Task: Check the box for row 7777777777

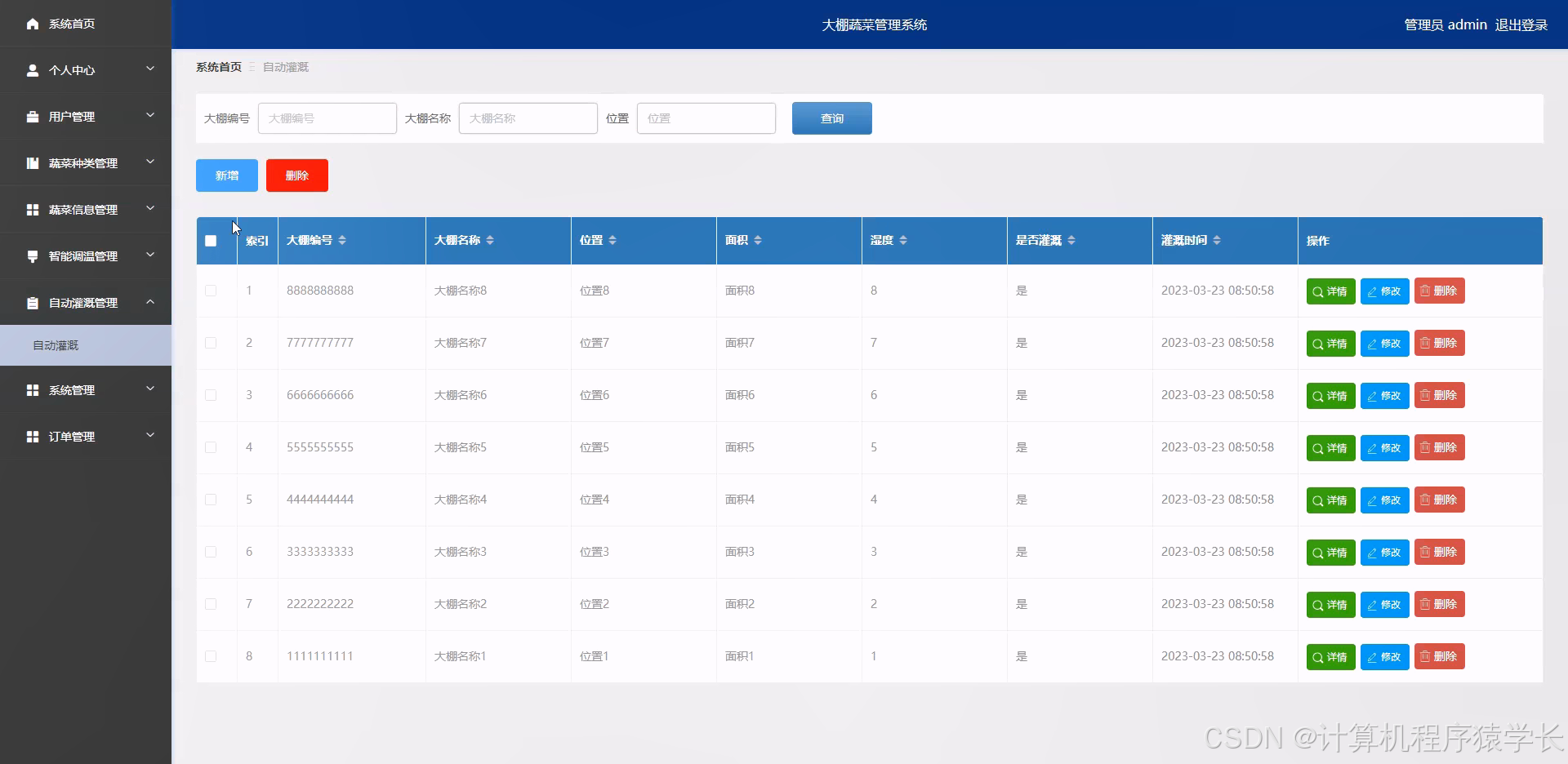Action: (x=211, y=343)
